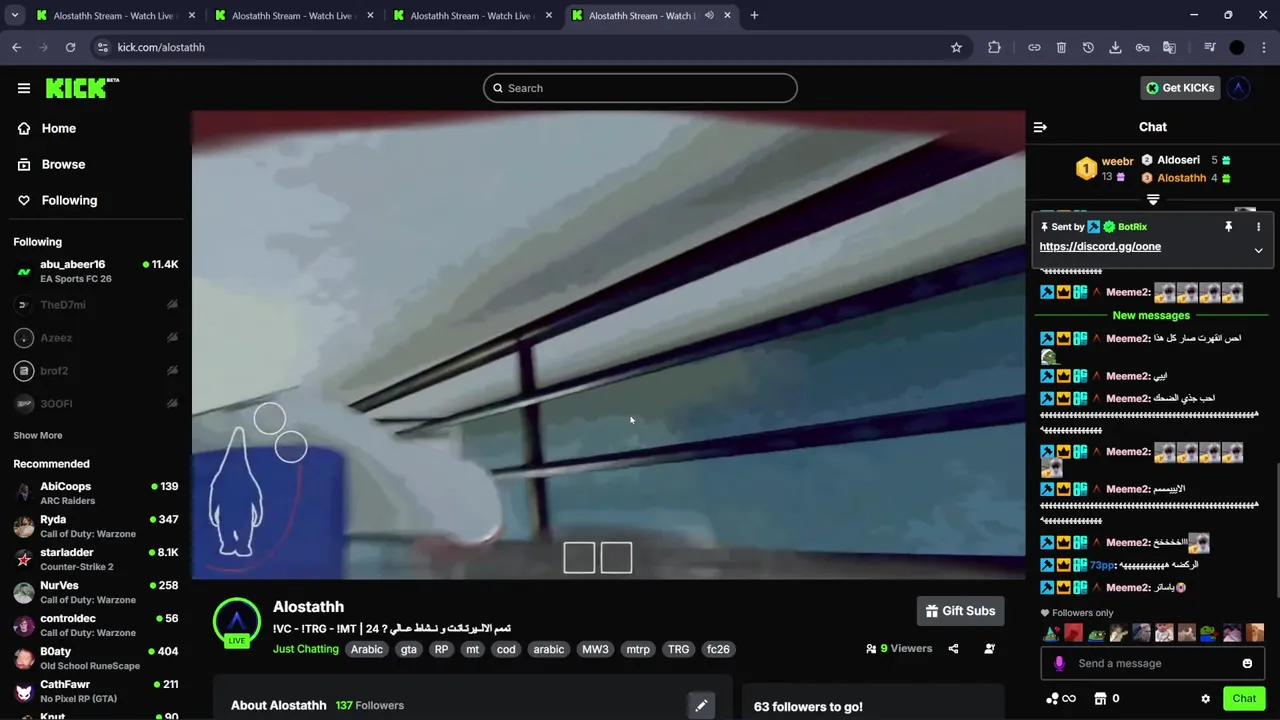This screenshot has height=720, width=1280.
Task: Select the gta tag
Action: pyautogui.click(x=408, y=649)
